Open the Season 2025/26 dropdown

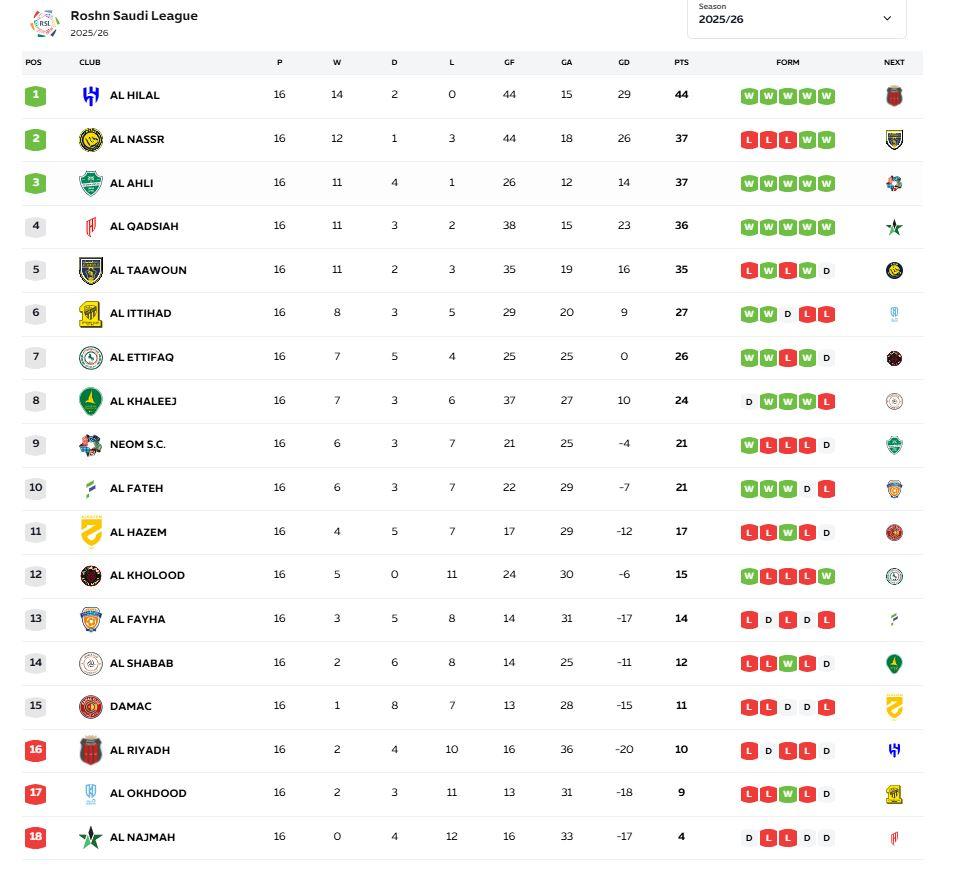795,18
